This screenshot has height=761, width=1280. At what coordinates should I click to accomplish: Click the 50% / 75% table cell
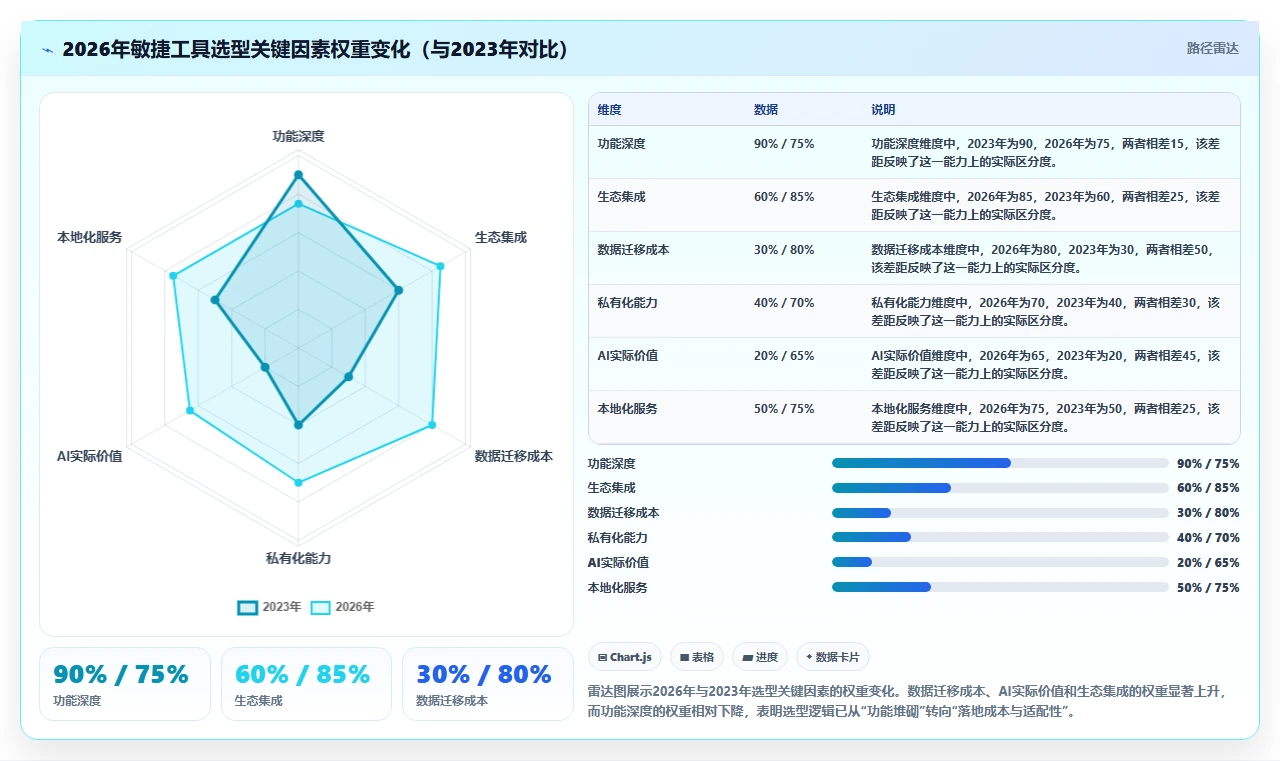click(x=784, y=409)
